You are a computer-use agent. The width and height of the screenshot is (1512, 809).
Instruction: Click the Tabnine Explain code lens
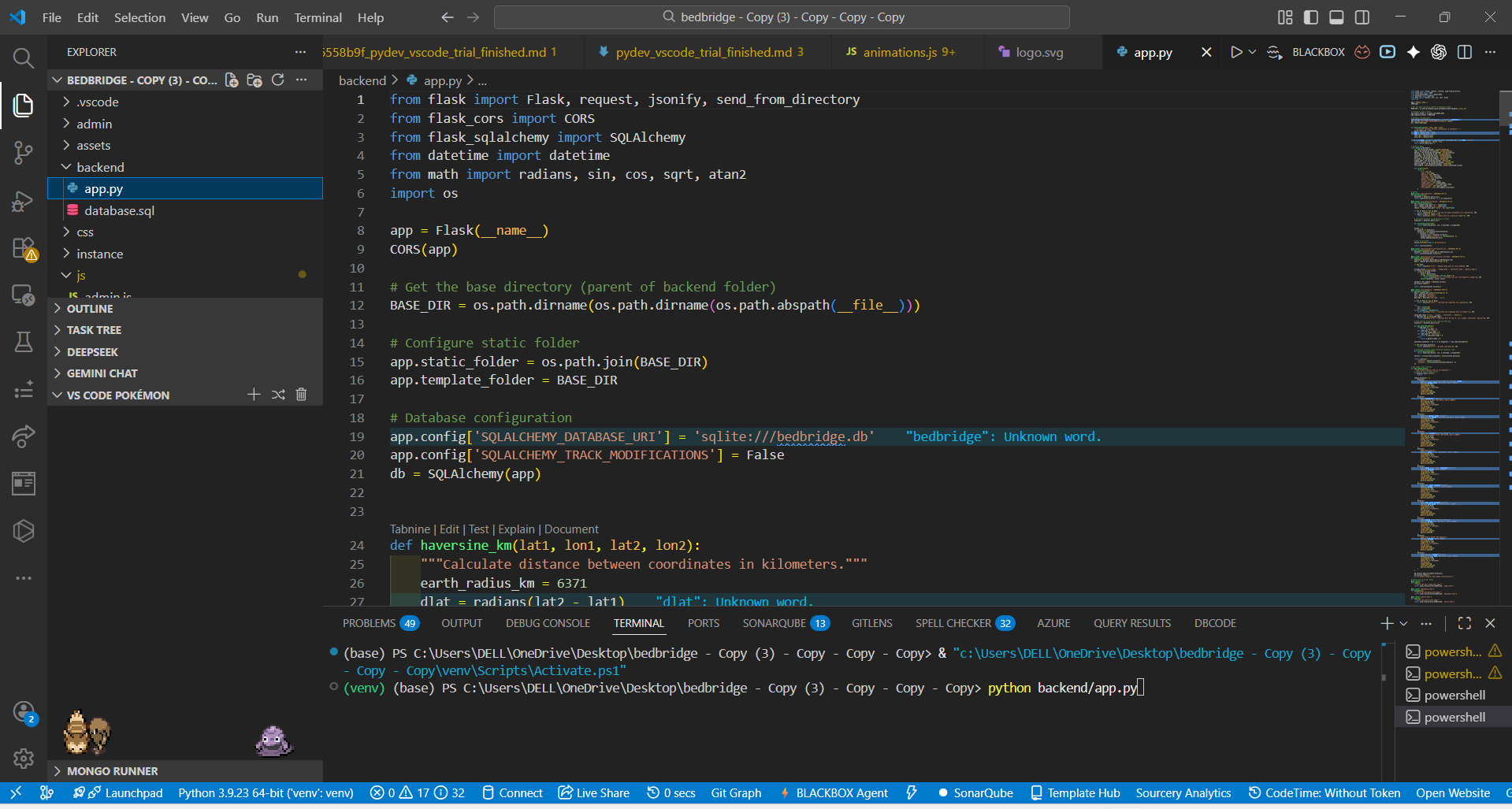click(x=516, y=529)
